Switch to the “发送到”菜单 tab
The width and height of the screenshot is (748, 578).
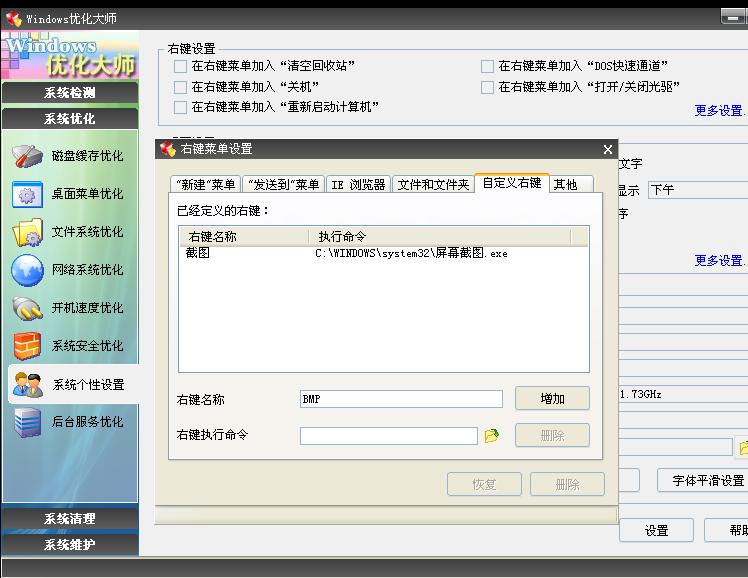click(283, 185)
